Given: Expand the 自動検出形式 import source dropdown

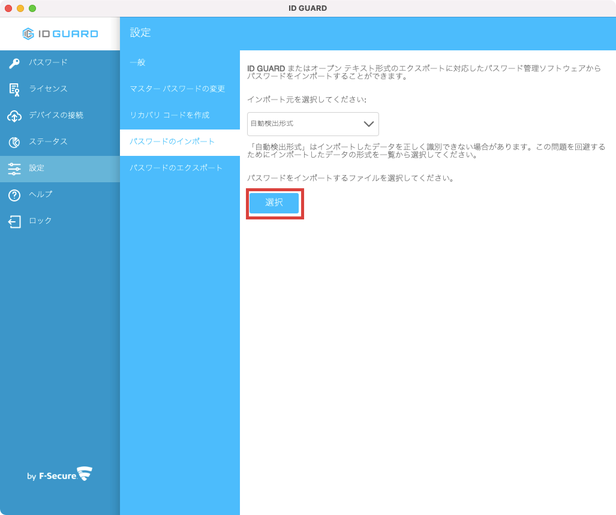Looking at the screenshot, I should 313,124.
